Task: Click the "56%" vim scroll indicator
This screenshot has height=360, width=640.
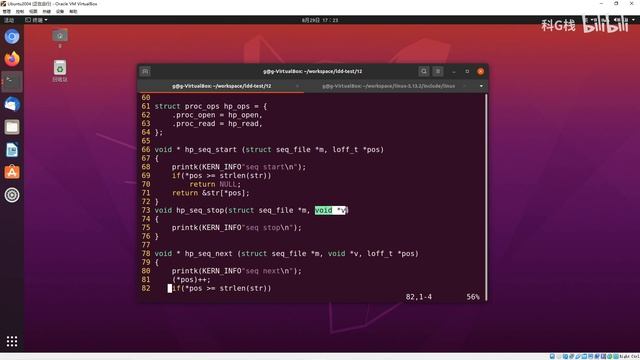Action: pos(473,297)
